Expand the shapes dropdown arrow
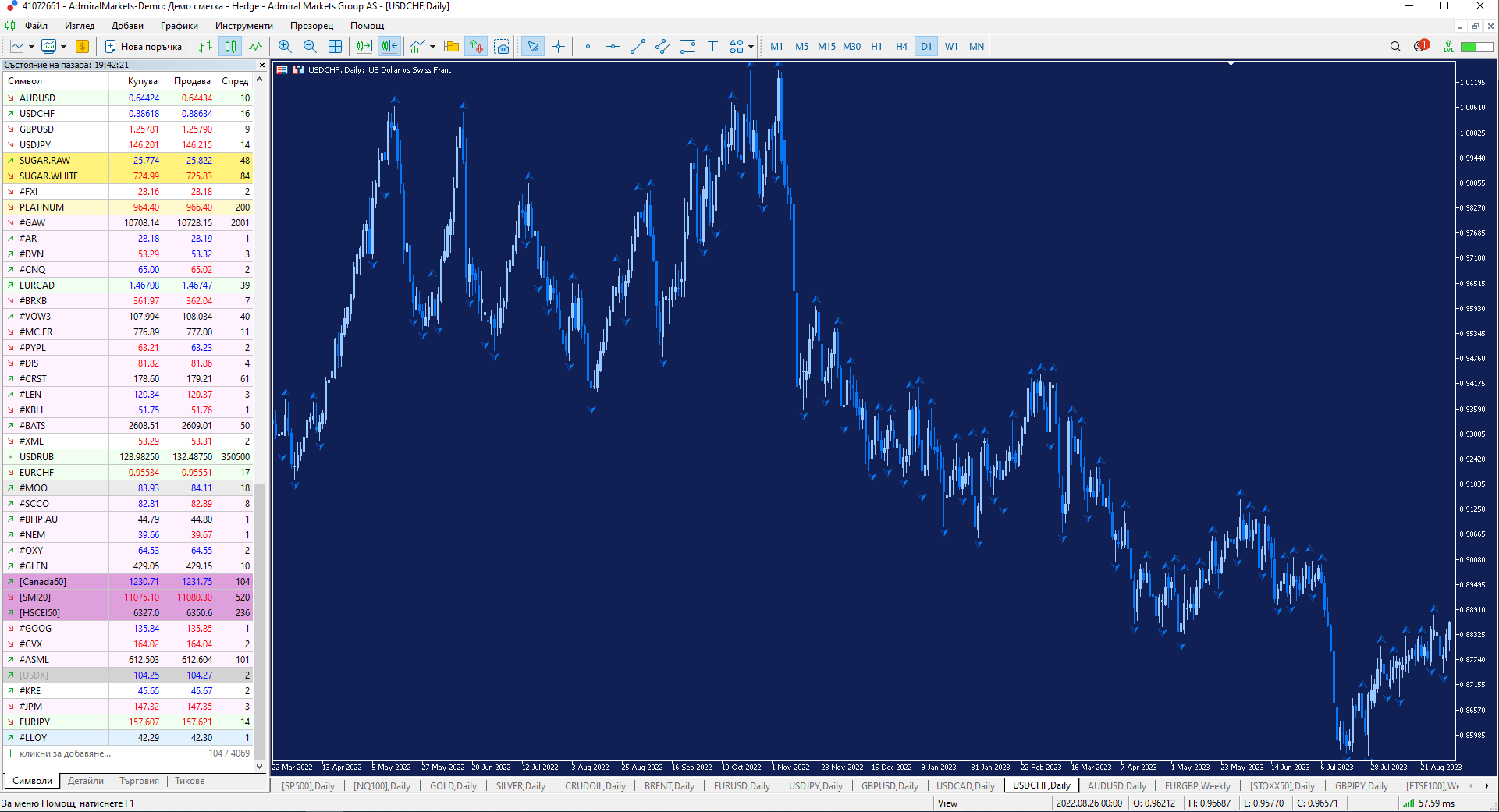Viewport: 1499px width, 812px height. click(751, 47)
